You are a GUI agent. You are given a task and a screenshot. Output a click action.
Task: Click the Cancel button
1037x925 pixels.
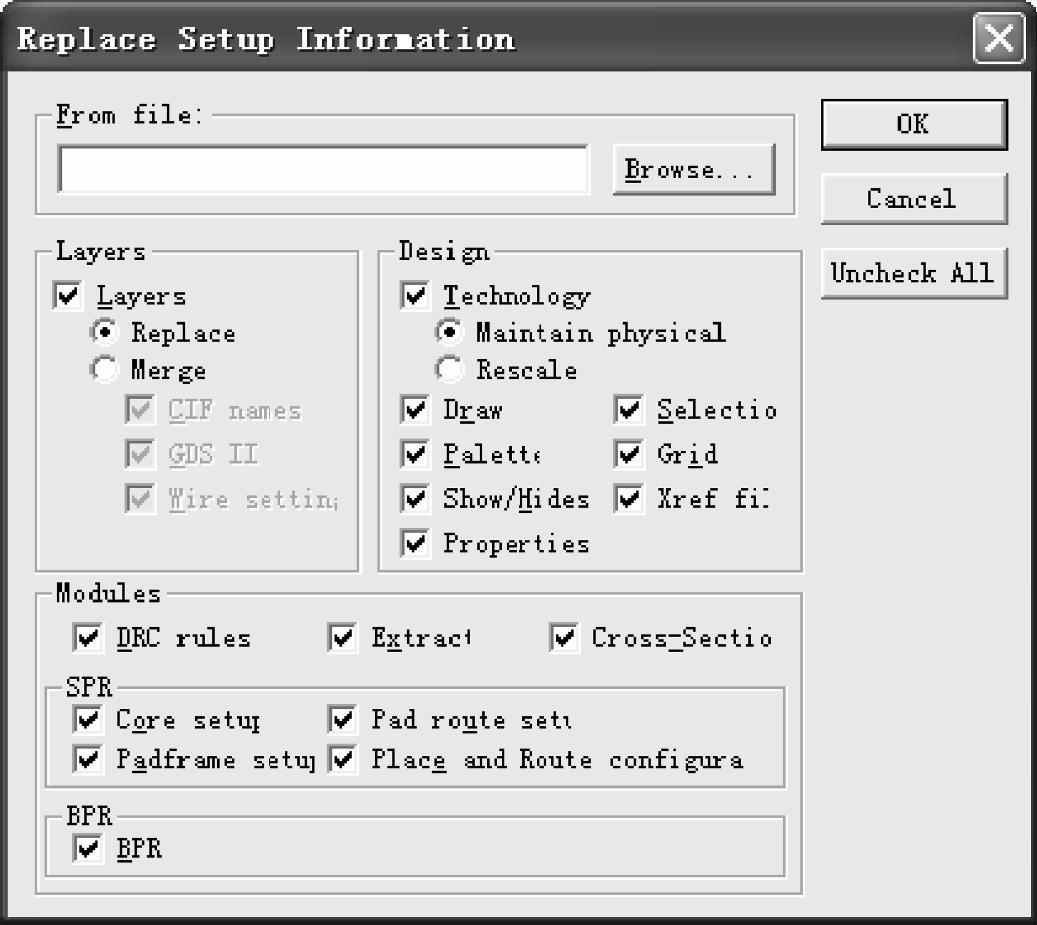click(913, 199)
